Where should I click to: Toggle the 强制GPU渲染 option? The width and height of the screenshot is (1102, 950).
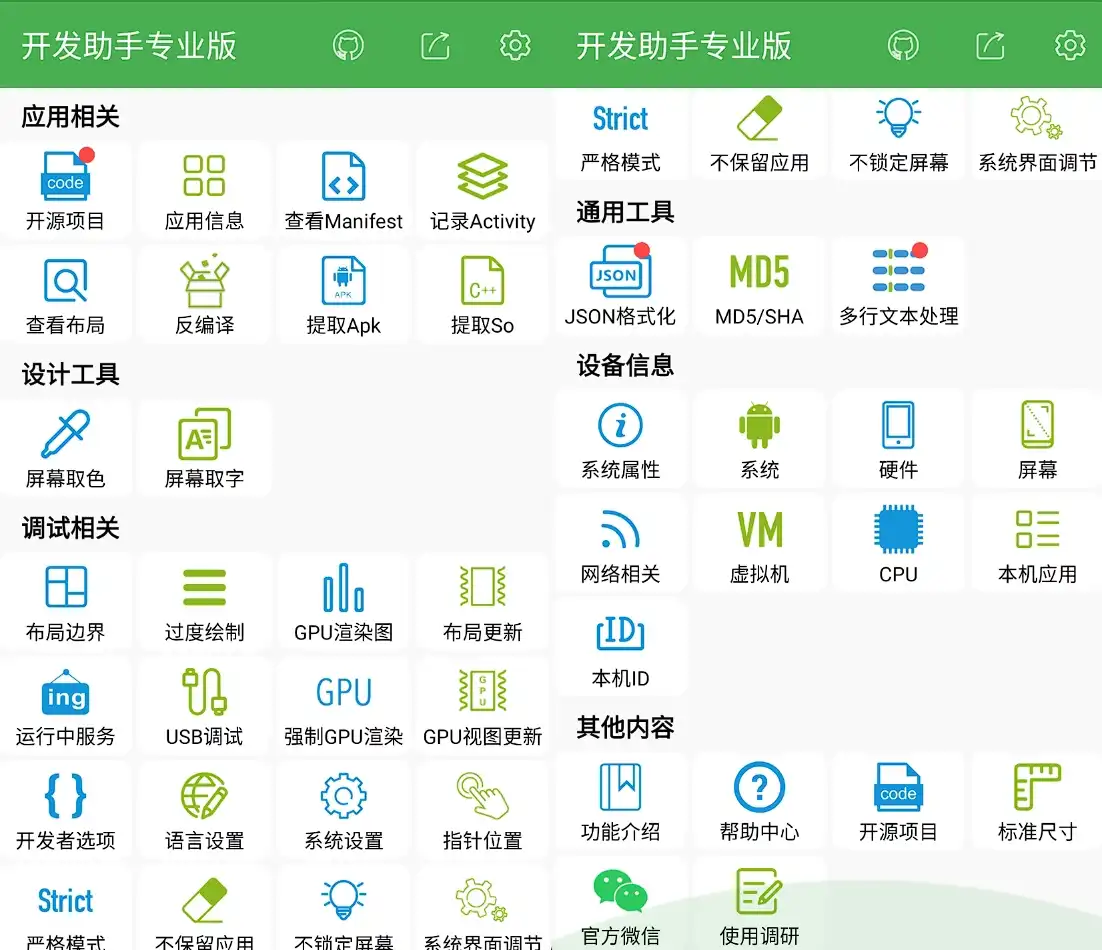click(x=344, y=706)
